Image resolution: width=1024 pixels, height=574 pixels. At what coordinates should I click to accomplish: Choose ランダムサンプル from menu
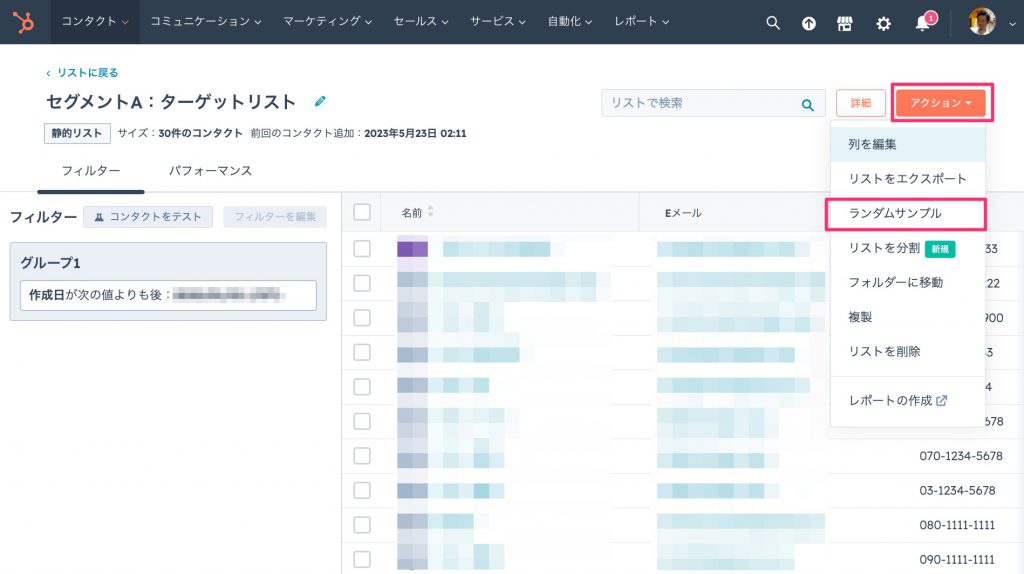[x=906, y=214]
